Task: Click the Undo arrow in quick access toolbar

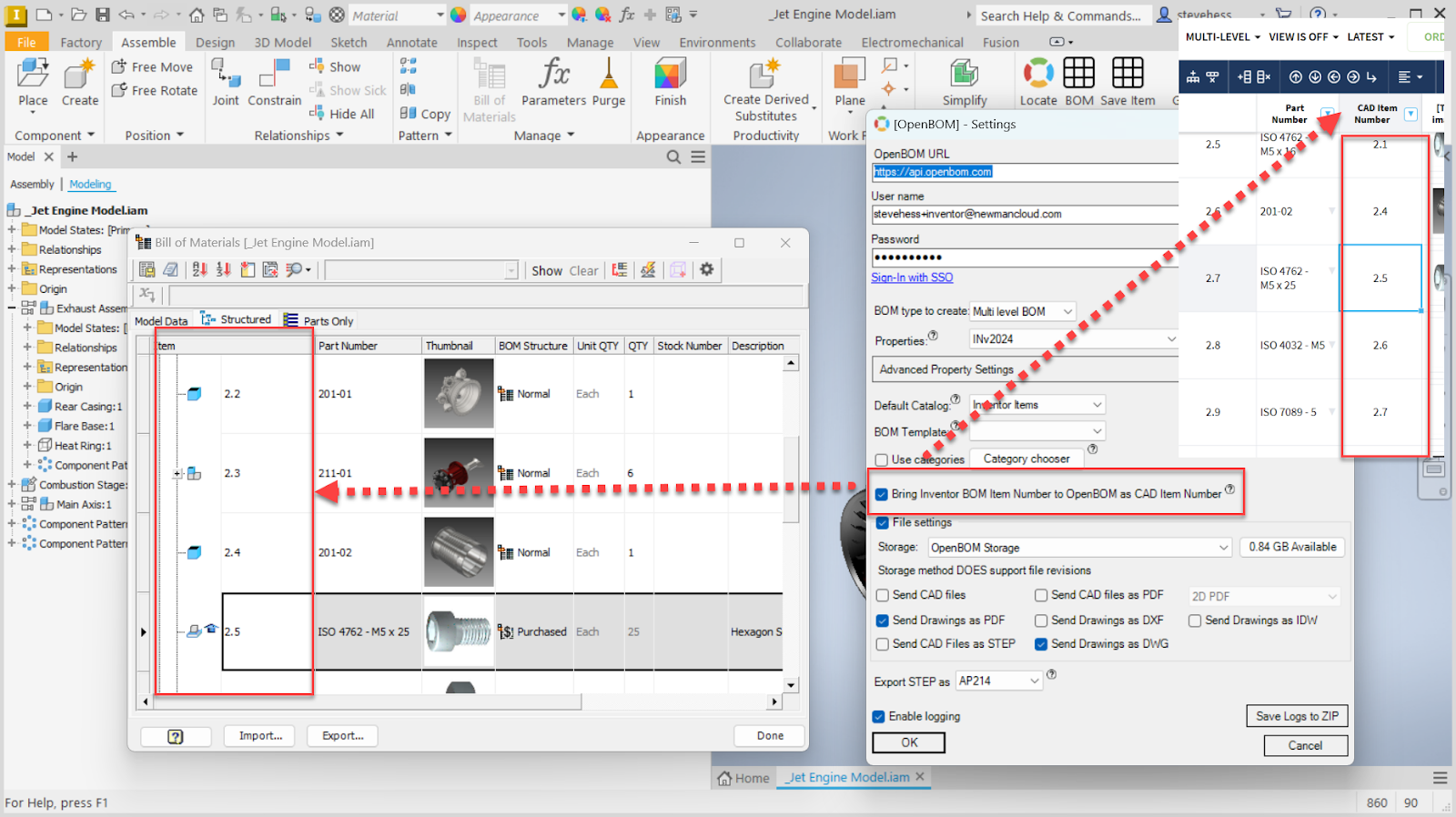Action: (126, 15)
